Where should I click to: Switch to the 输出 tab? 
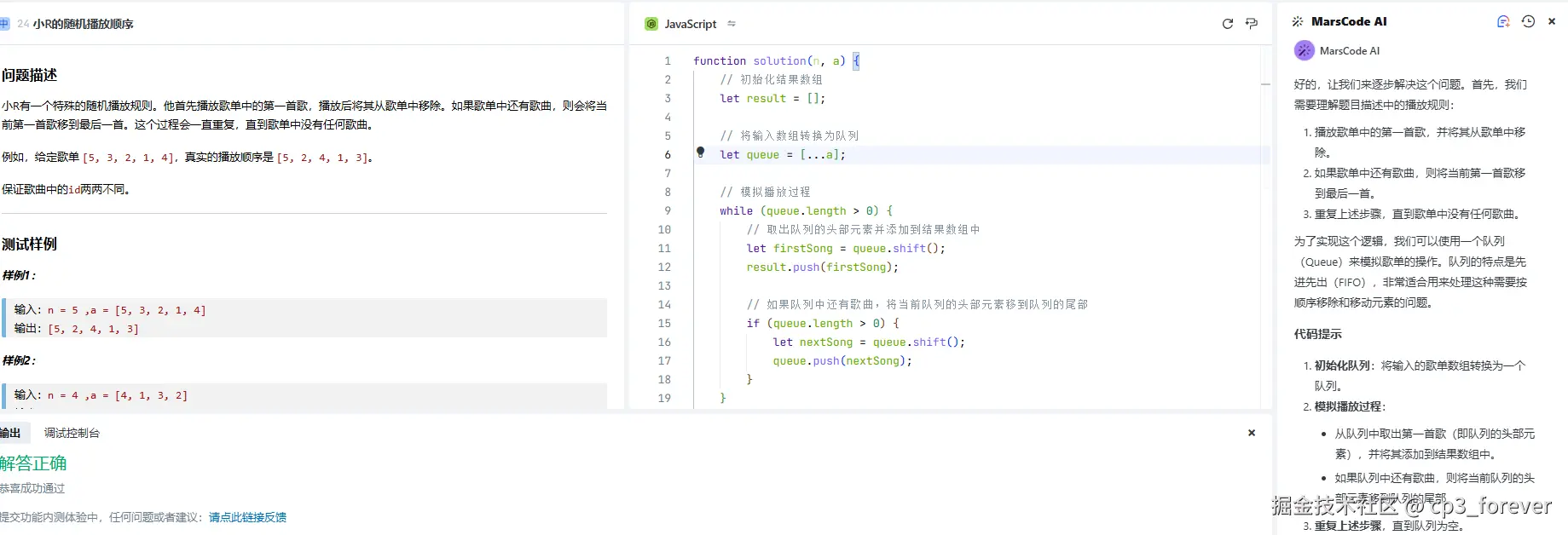[10, 433]
